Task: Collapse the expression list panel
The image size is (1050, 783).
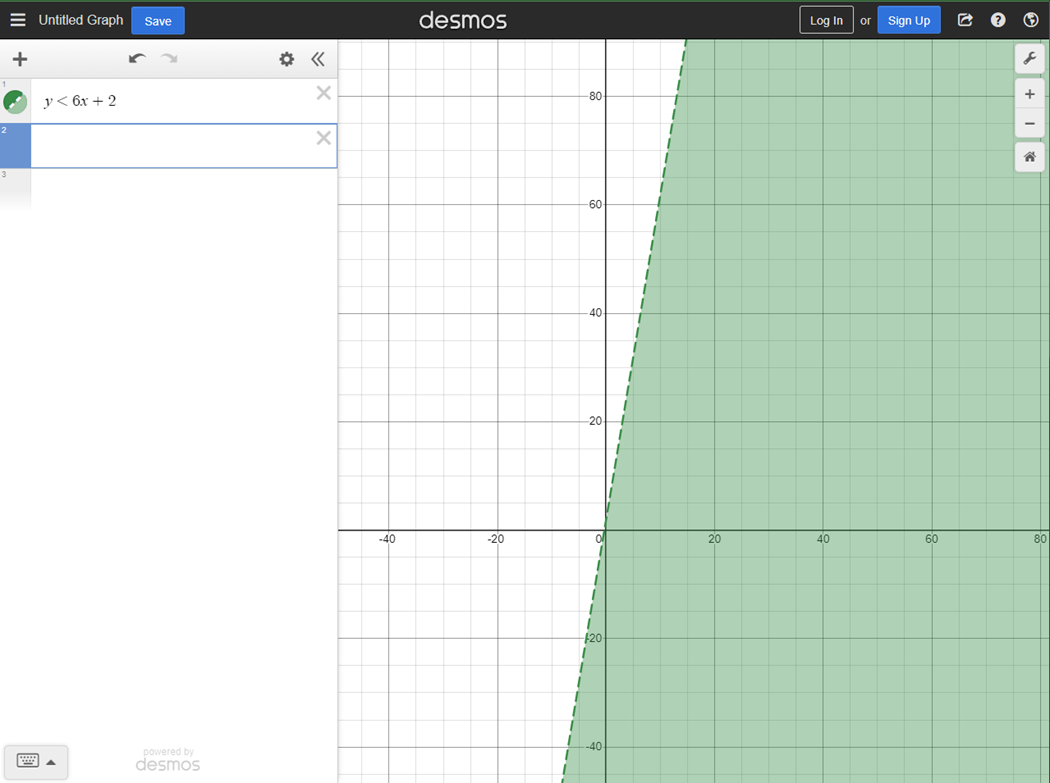Action: point(318,59)
